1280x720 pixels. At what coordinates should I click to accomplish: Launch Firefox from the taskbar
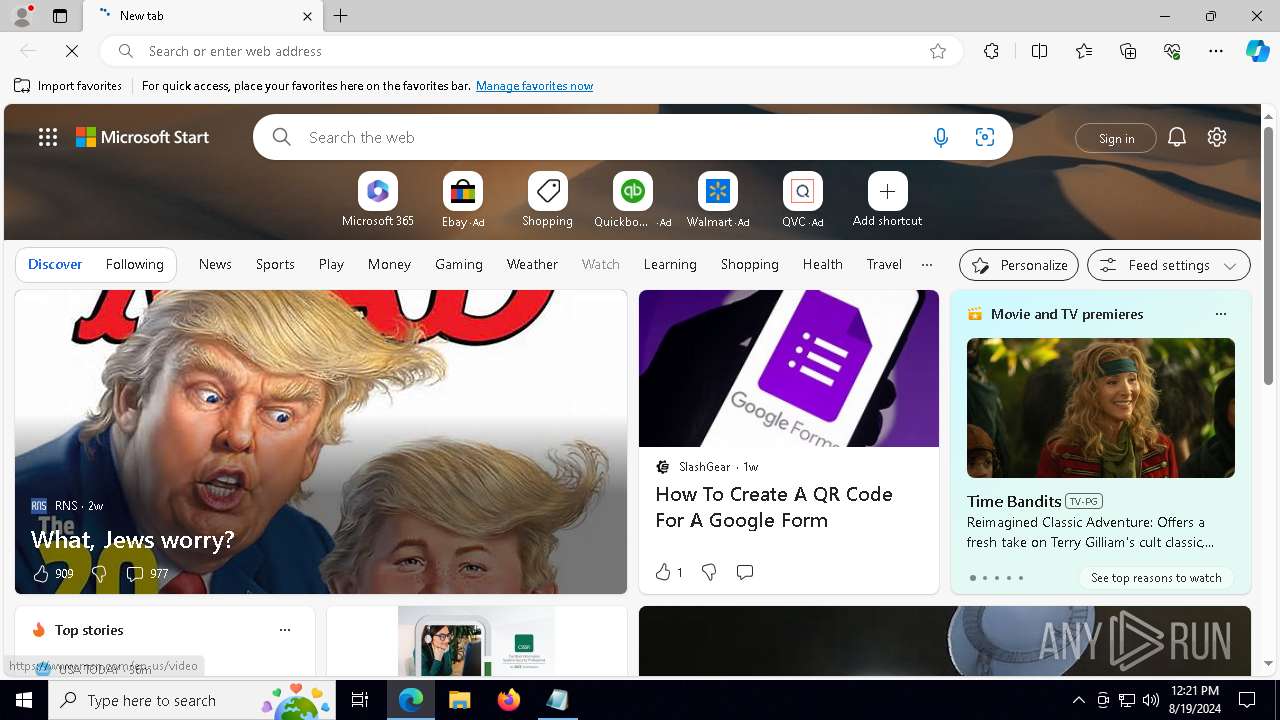pos(509,700)
